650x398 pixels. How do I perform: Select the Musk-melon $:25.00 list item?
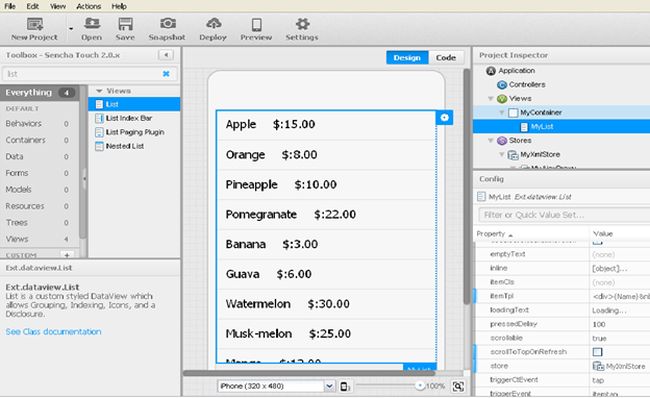327,334
